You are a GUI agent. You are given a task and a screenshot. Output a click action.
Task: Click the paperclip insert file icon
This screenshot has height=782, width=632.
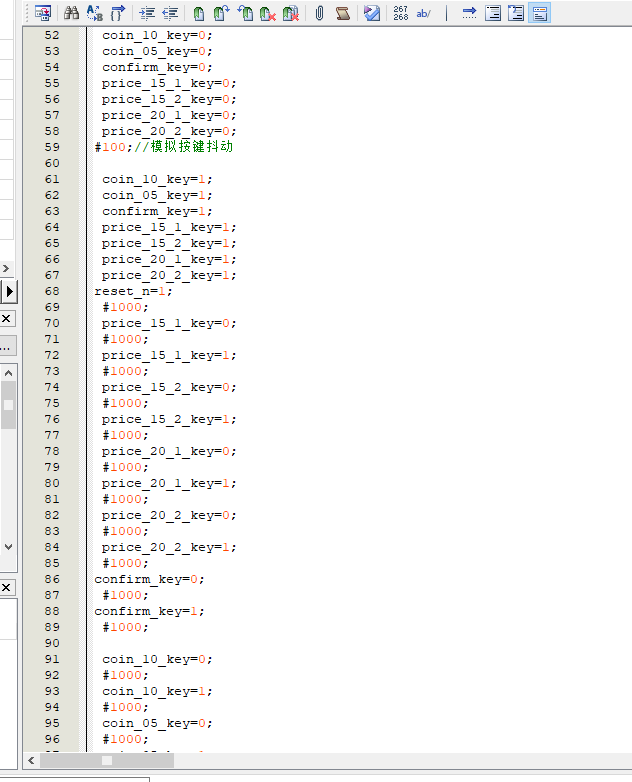[319, 13]
